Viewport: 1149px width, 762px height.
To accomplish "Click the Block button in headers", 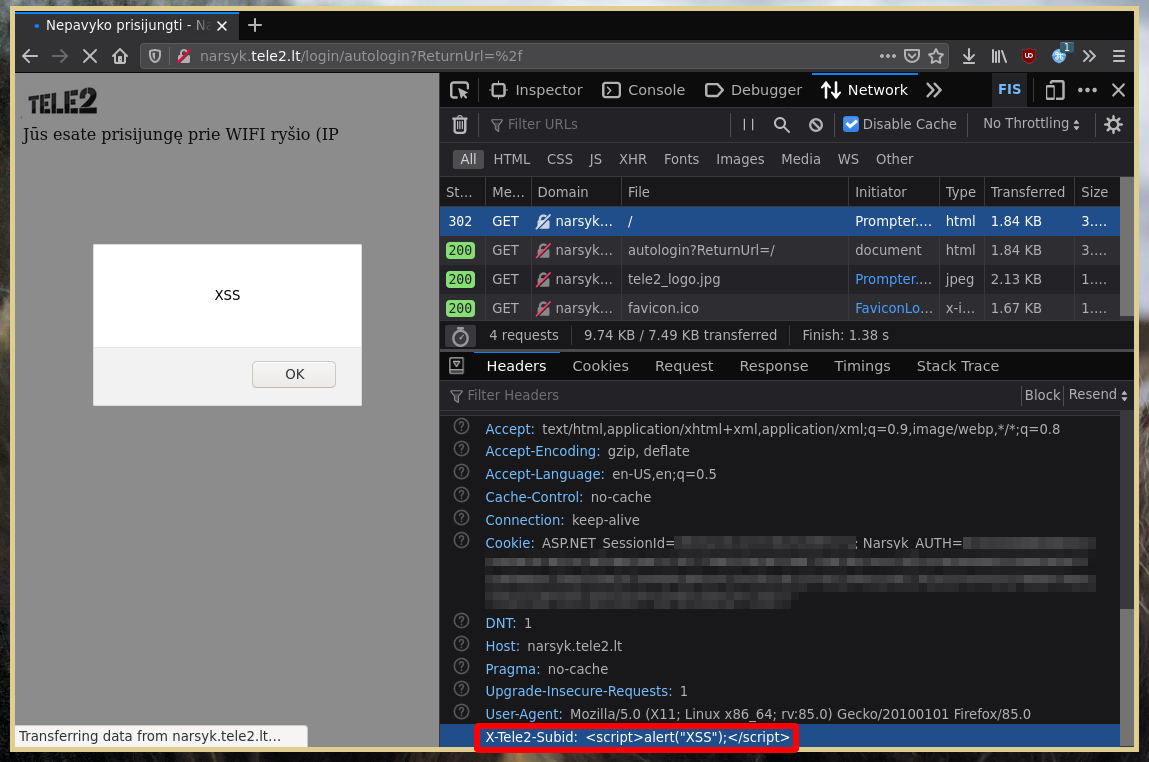I will point(1042,395).
